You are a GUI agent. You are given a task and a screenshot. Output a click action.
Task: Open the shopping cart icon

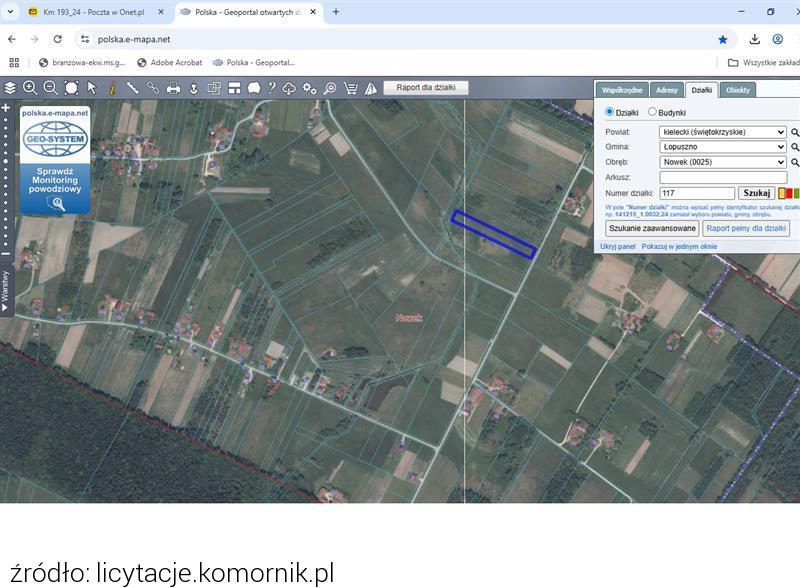pos(350,88)
